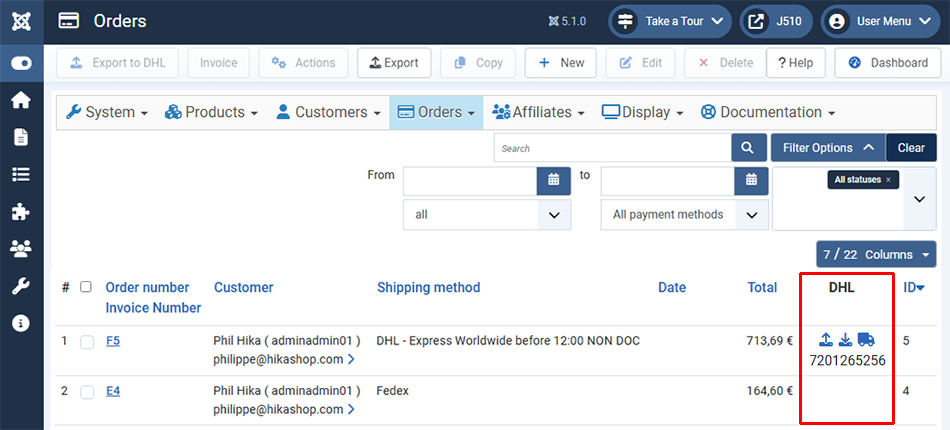Remove the All statuses tag
The image size is (950, 430).
tap(888, 180)
